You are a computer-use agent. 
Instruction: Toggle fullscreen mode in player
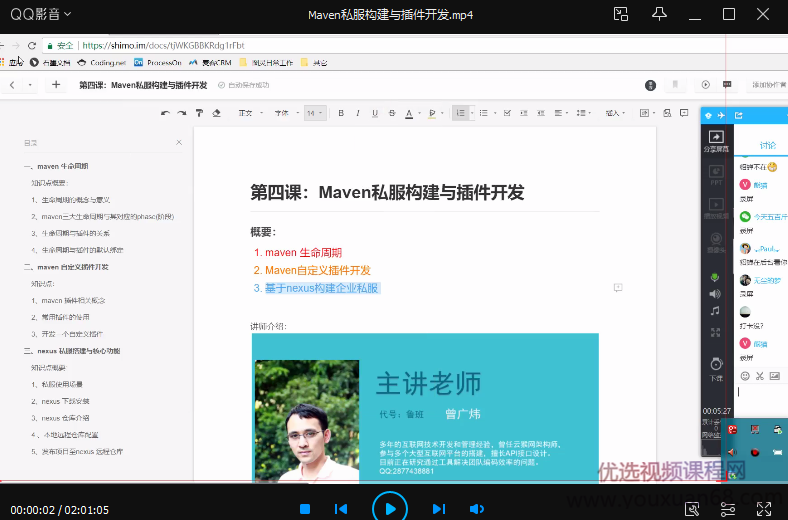[x=764, y=509]
